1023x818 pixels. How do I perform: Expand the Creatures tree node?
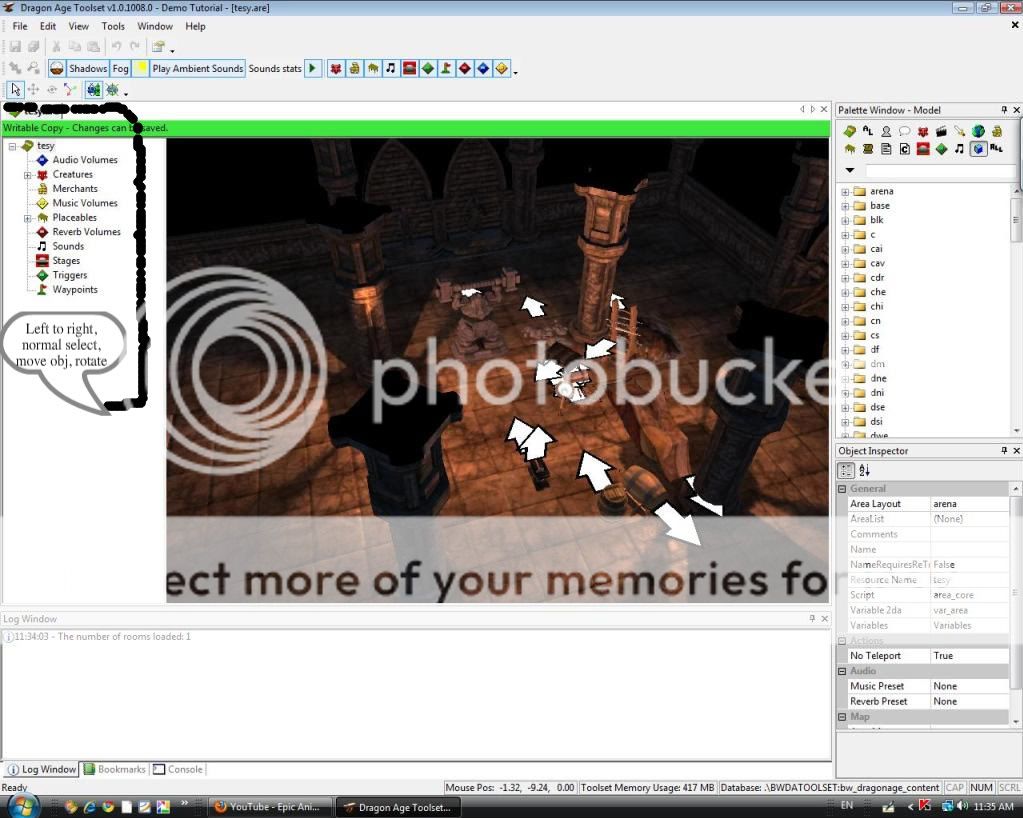coord(28,175)
